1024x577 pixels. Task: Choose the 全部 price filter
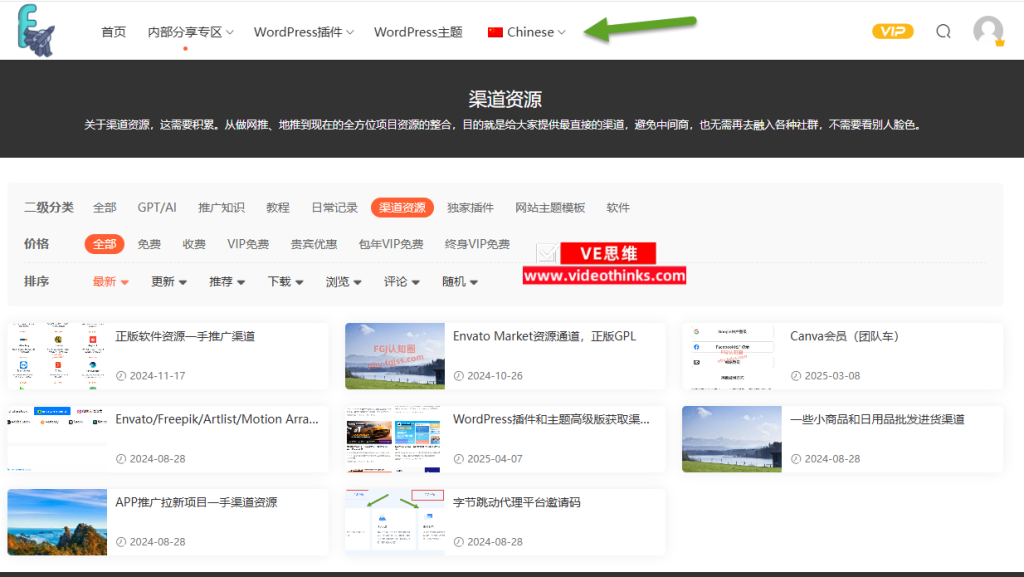(104, 244)
